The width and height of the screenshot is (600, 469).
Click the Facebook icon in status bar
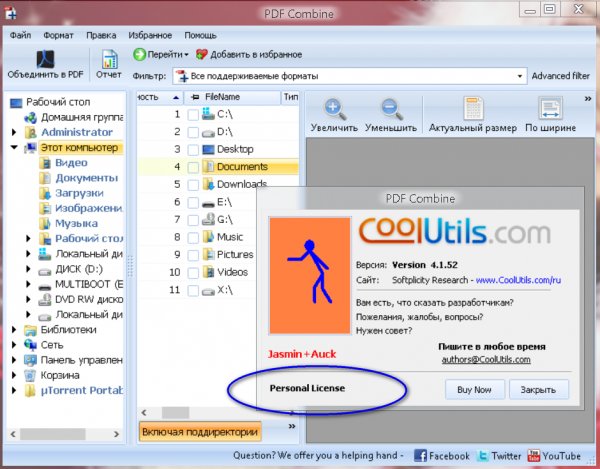click(420, 456)
